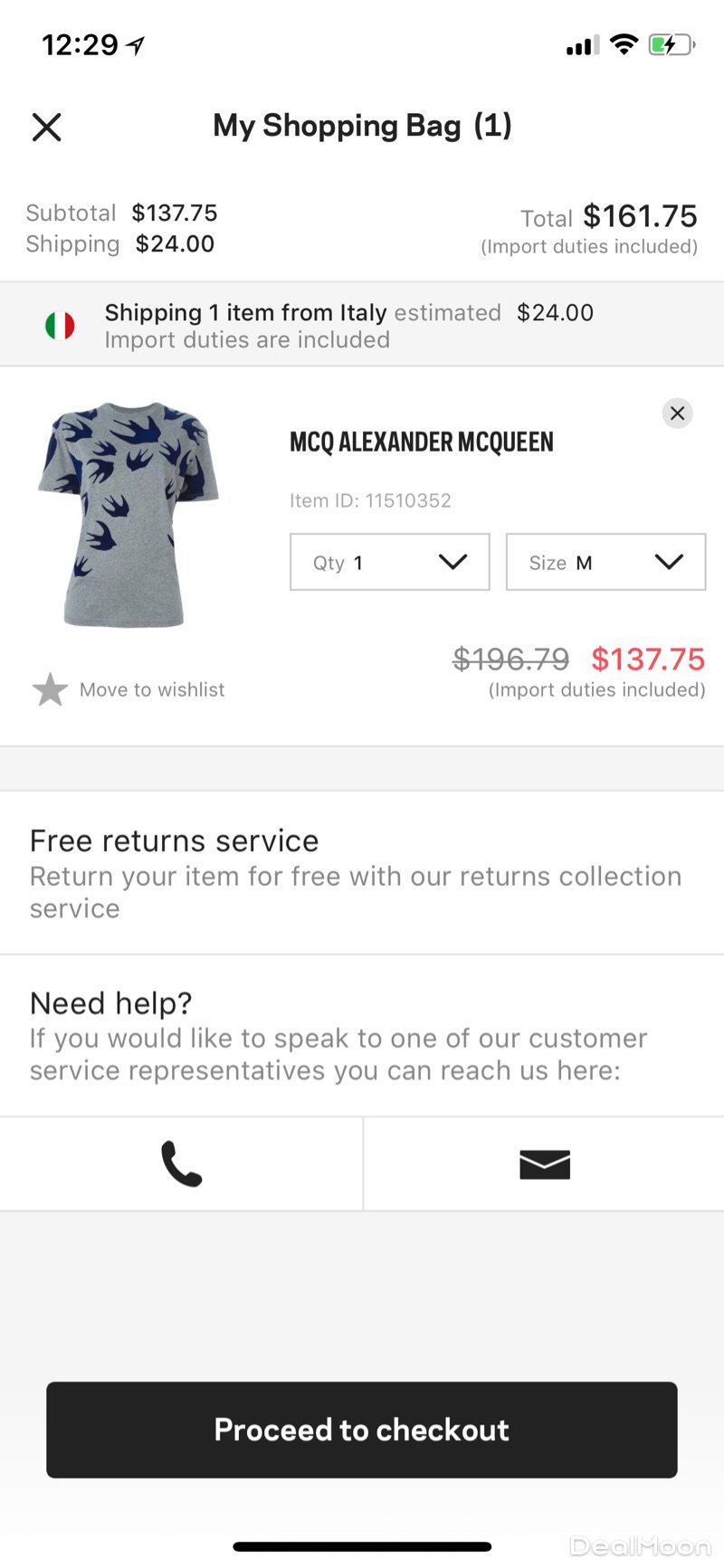Open the grey bird-print t-shirt thumbnail
Viewport: 724px width, 1568px height.
point(129,514)
